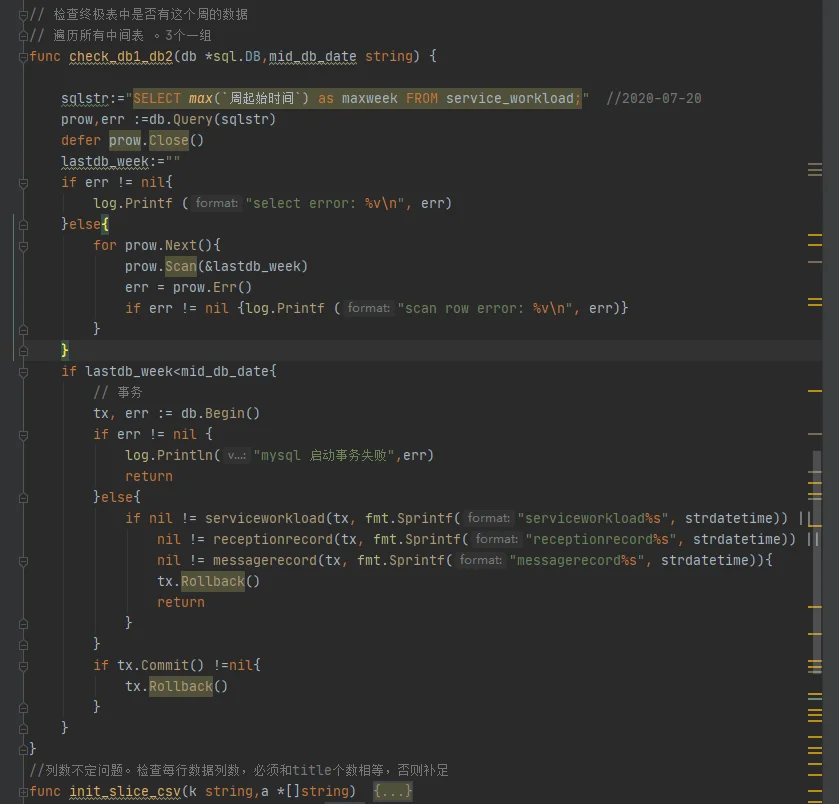Click the check_db1_db2 function name

121,57
